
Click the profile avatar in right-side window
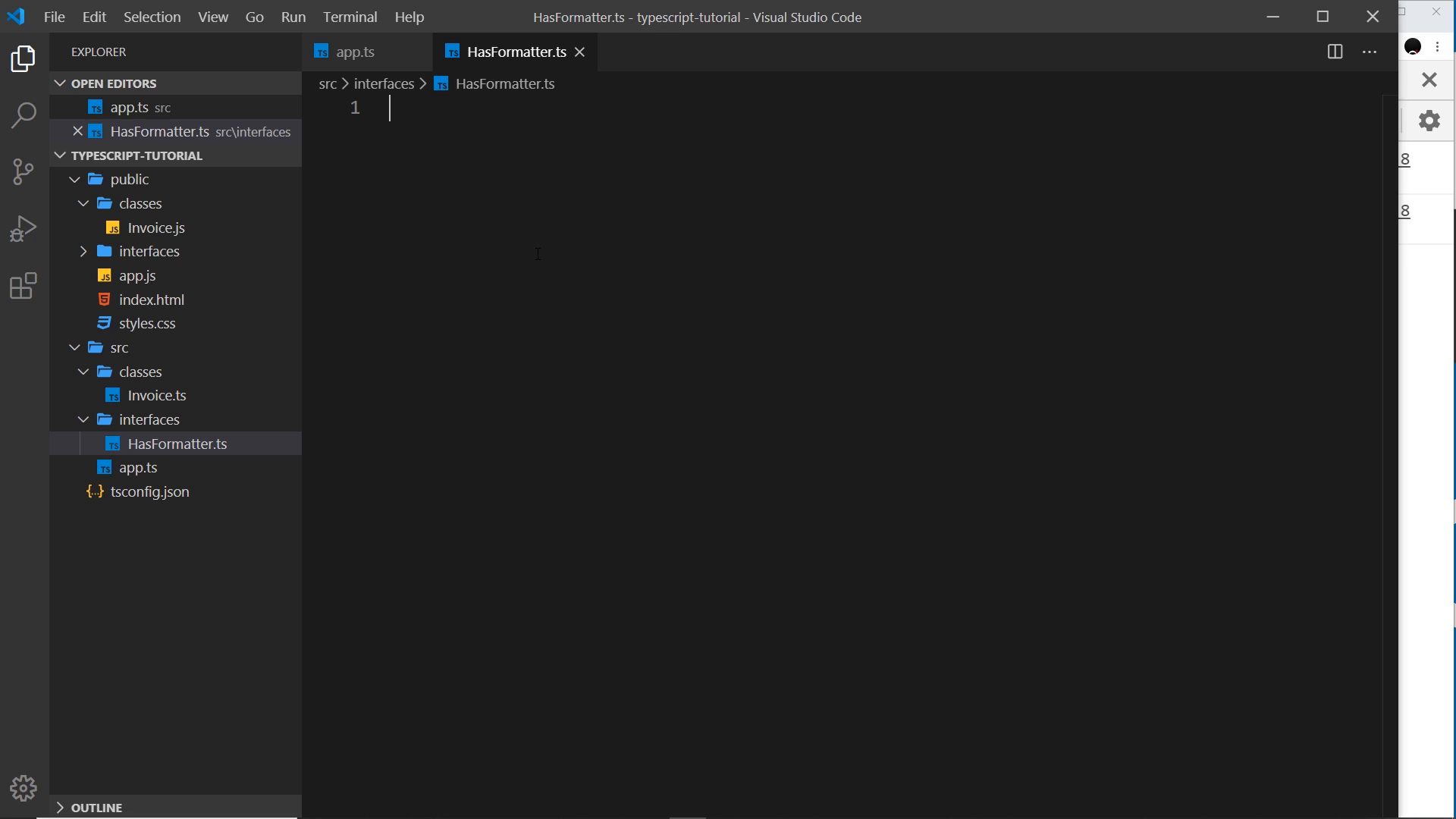point(1413,47)
